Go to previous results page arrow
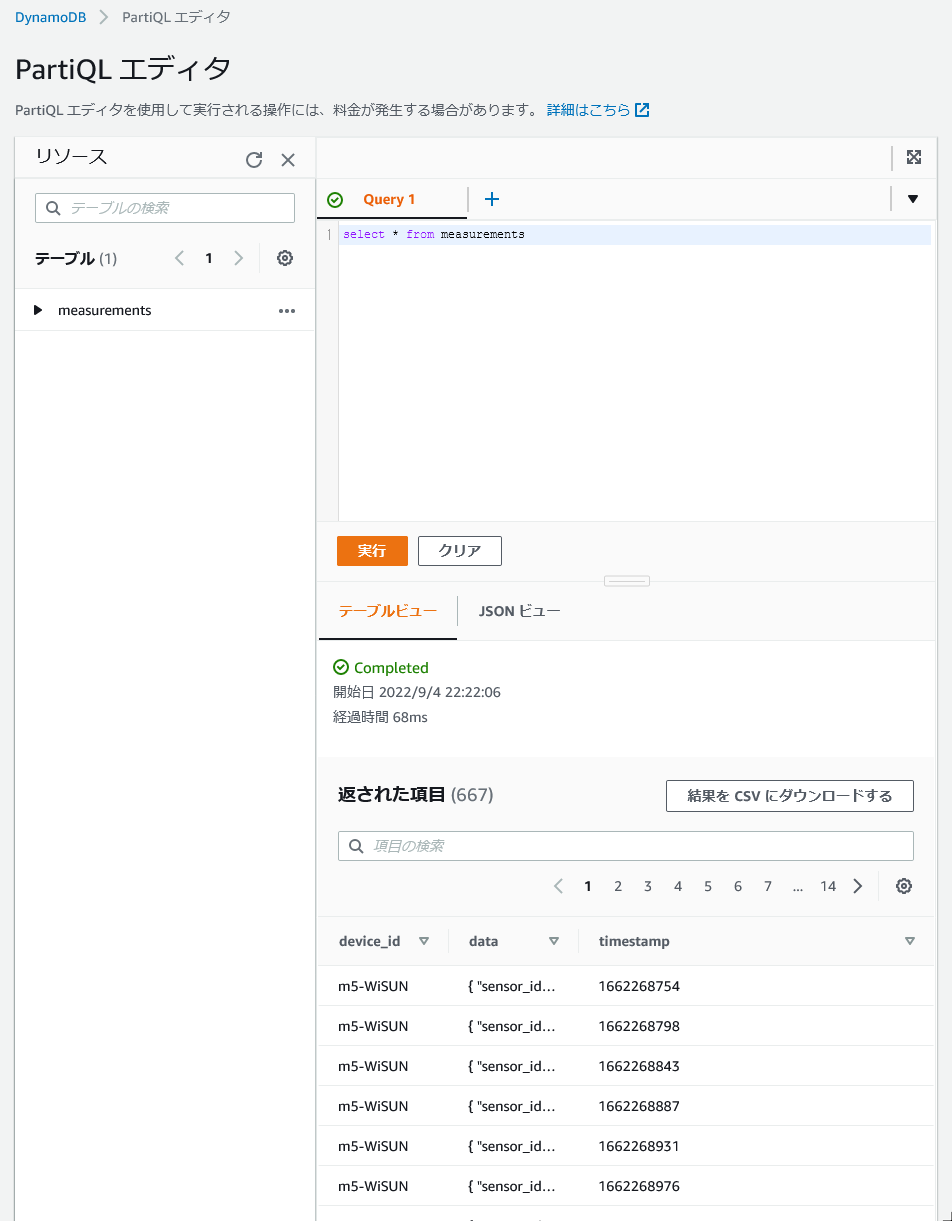This screenshot has height=1221, width=952. pos(558,886)
